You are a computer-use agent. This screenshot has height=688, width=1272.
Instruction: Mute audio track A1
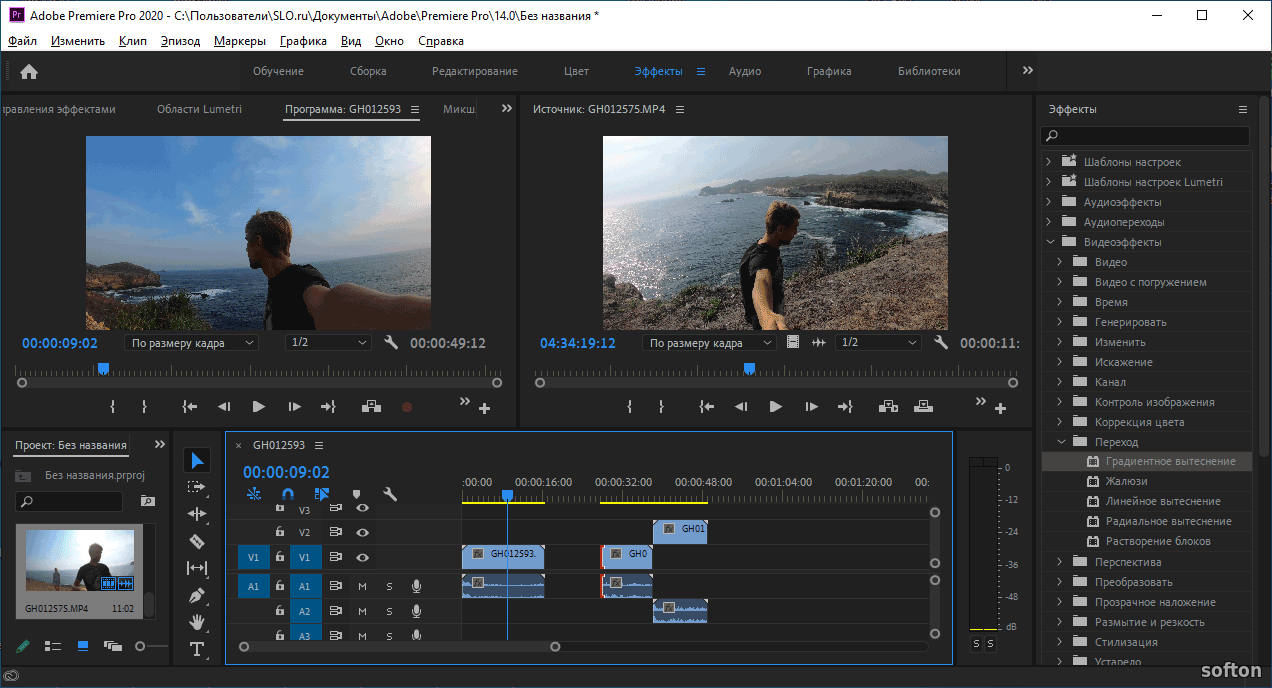[363, 586]
